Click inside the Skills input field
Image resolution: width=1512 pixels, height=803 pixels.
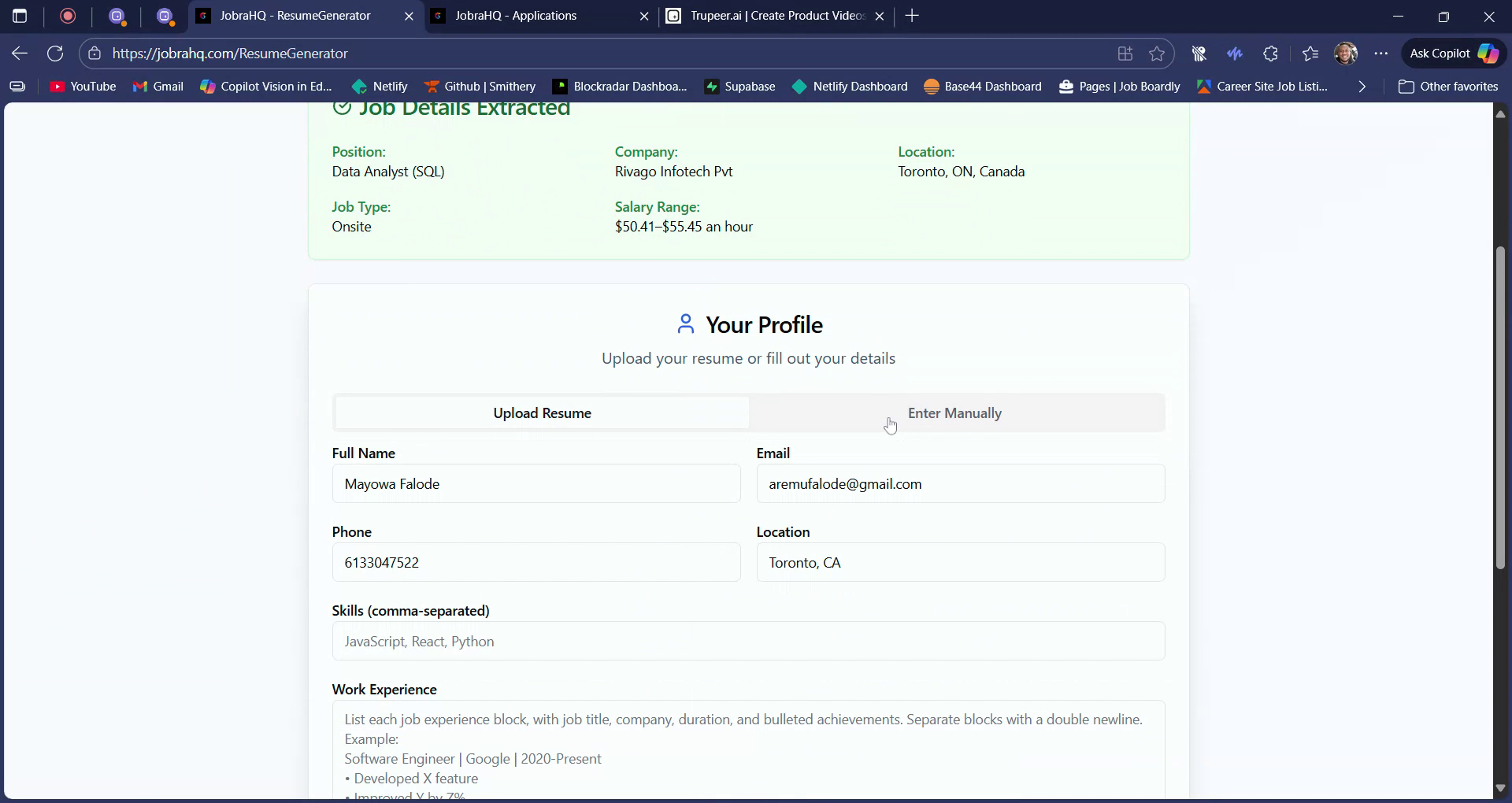(748, 641)
